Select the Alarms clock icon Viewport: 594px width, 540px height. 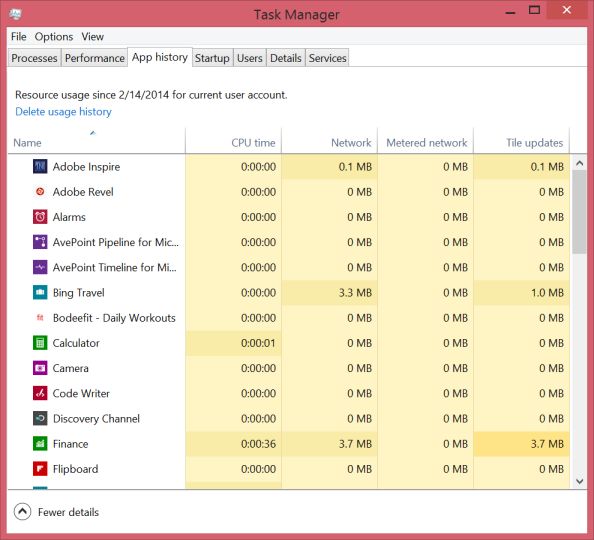point(40,217)
